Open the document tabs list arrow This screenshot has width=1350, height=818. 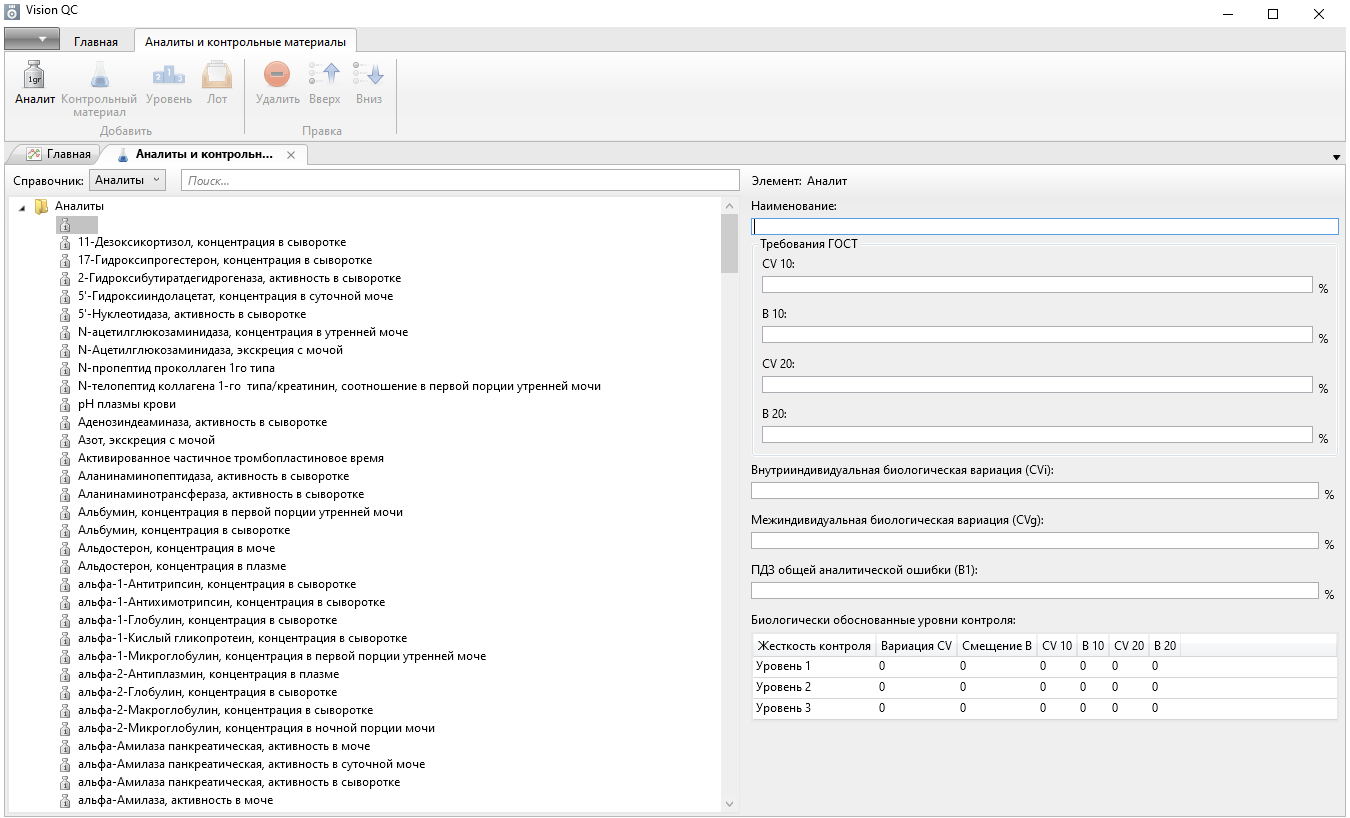tap(1337, 157)
